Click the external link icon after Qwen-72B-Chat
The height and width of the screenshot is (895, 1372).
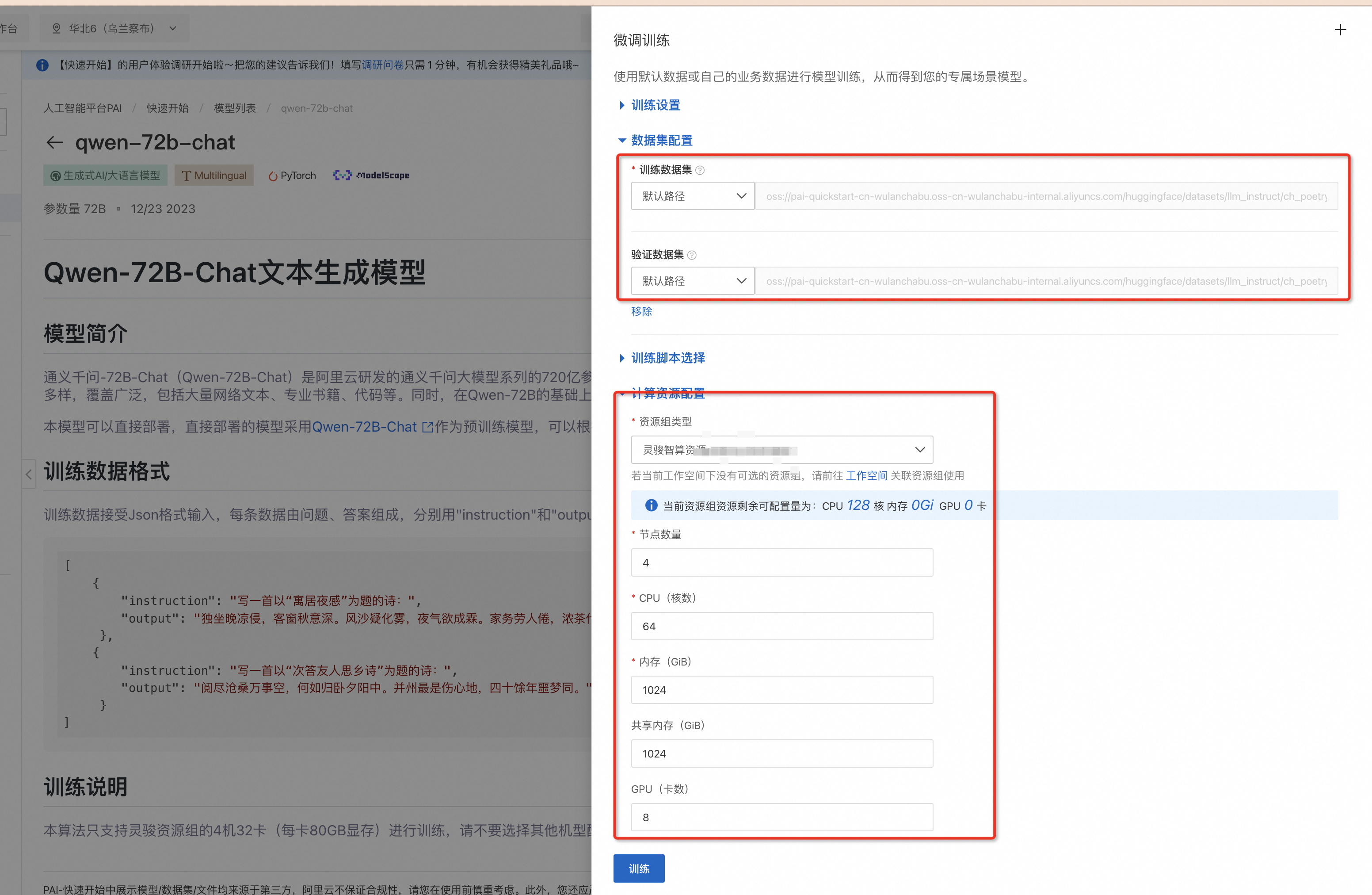[x=427, y=427]
